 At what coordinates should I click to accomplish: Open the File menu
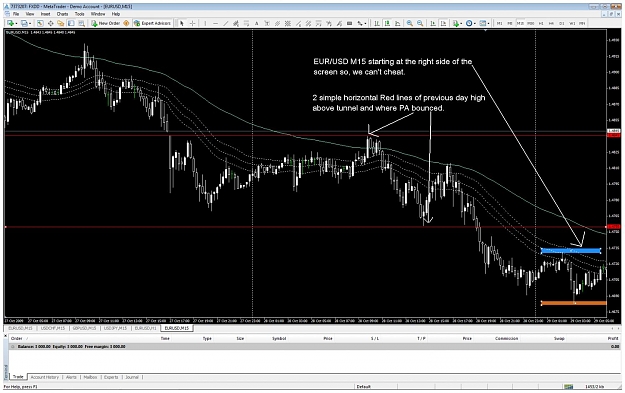point(16,14)
